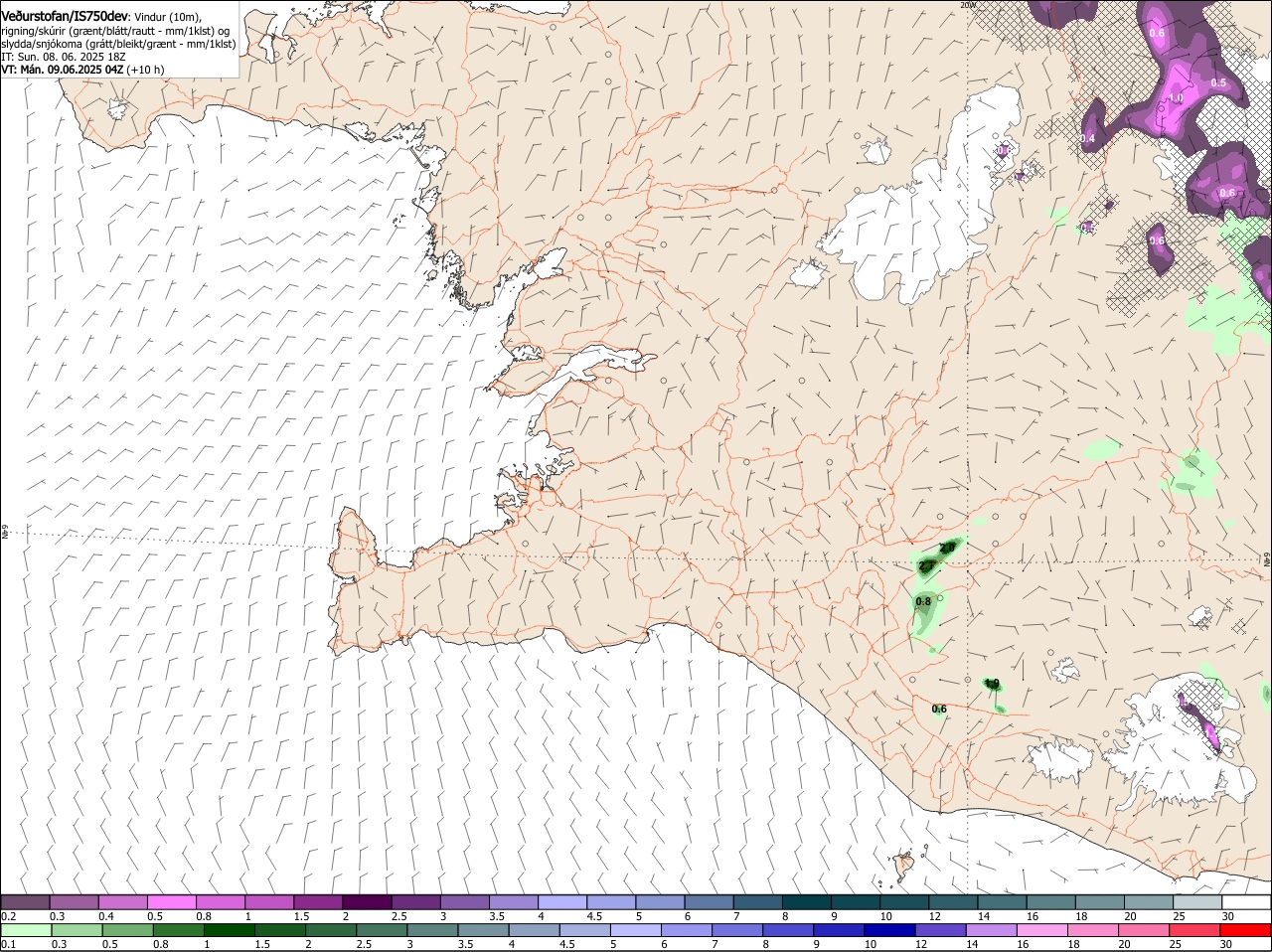1272x952 pixels.
Task: Pick the upper-row dark purple swatch between 2 and 2.5
Action: click(367, 902)
